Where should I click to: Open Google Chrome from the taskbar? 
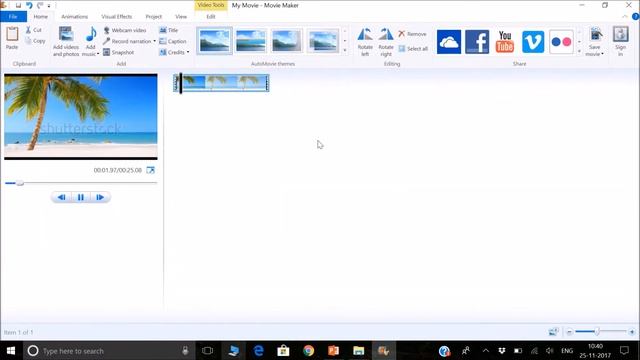click(x=309, y=351)
